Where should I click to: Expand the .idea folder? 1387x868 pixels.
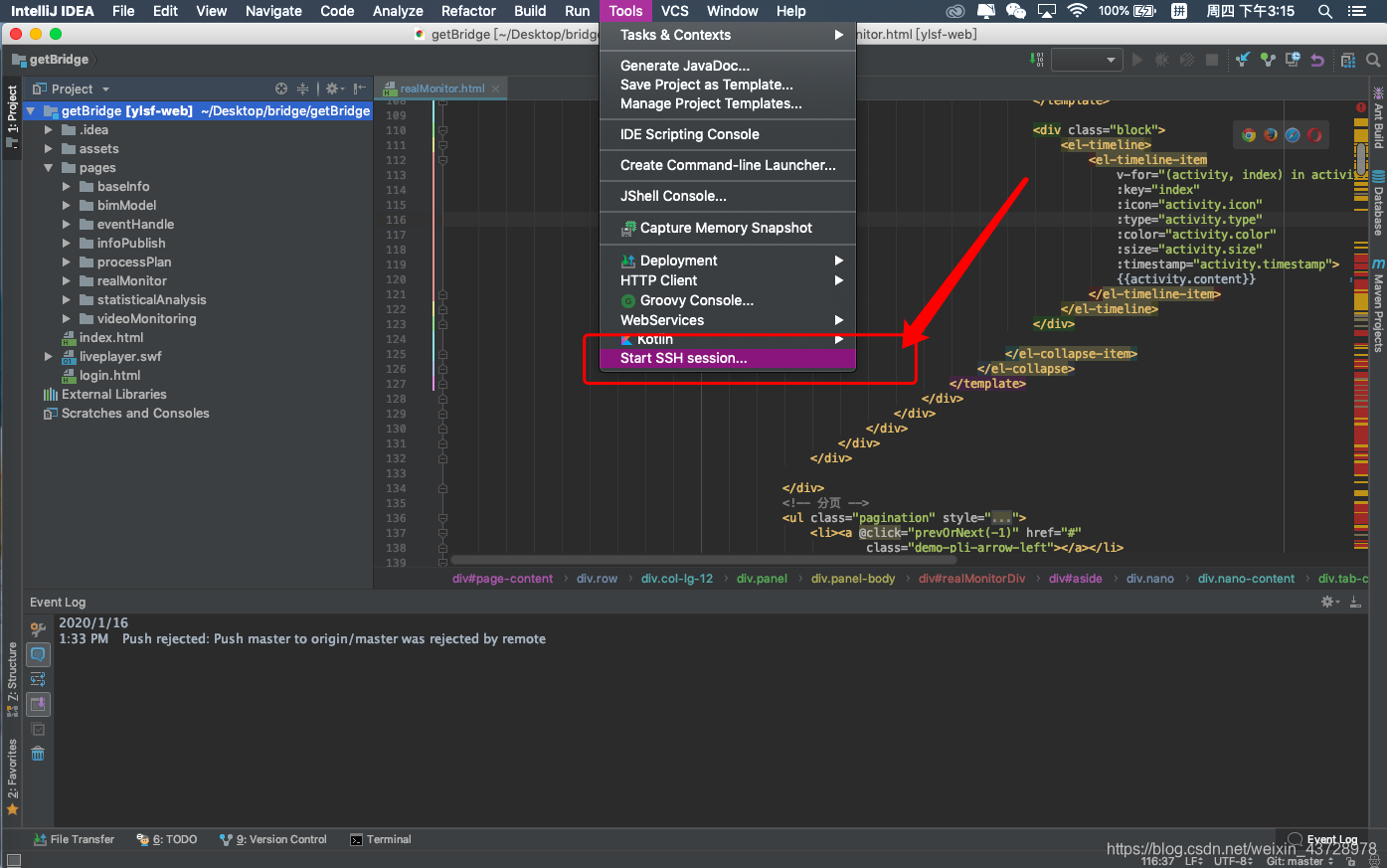pyautogui.click(x=48, y=130)
